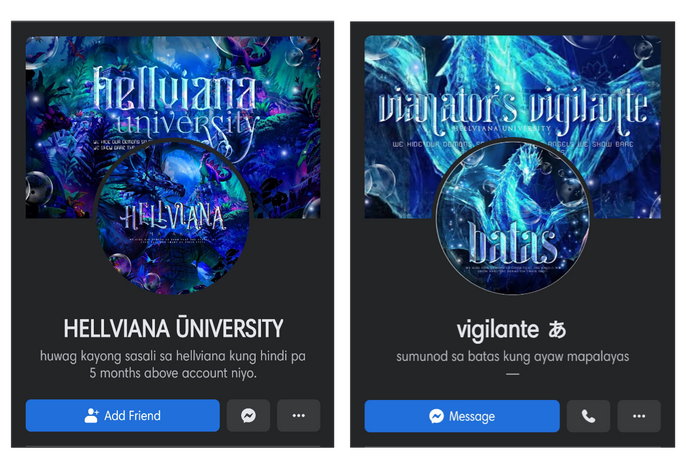Image resolution: width=686 pixels, height=469 pixels.
Task: Select vigilante bio 'sumunod sa batas' text
Action: [x=512, y=357]
